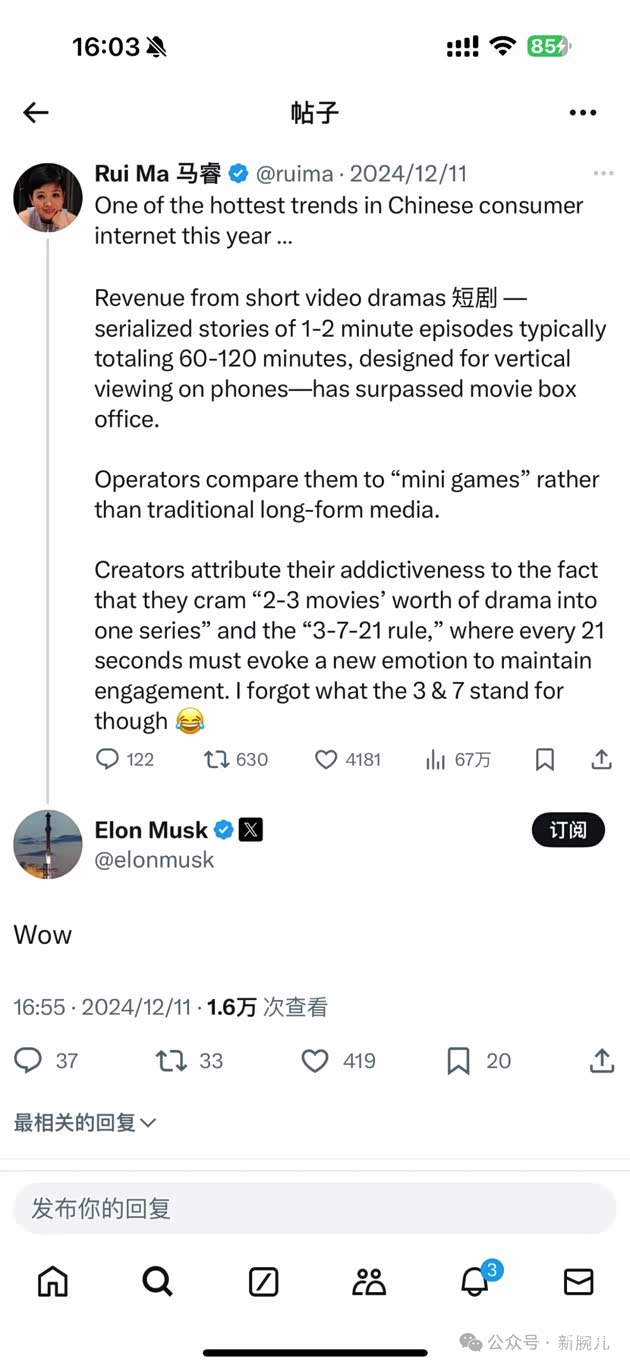Viewport: 630px width, 1368px height.
Task: Repost Elon Musk's Wow reply
Action: [172, 1061]
